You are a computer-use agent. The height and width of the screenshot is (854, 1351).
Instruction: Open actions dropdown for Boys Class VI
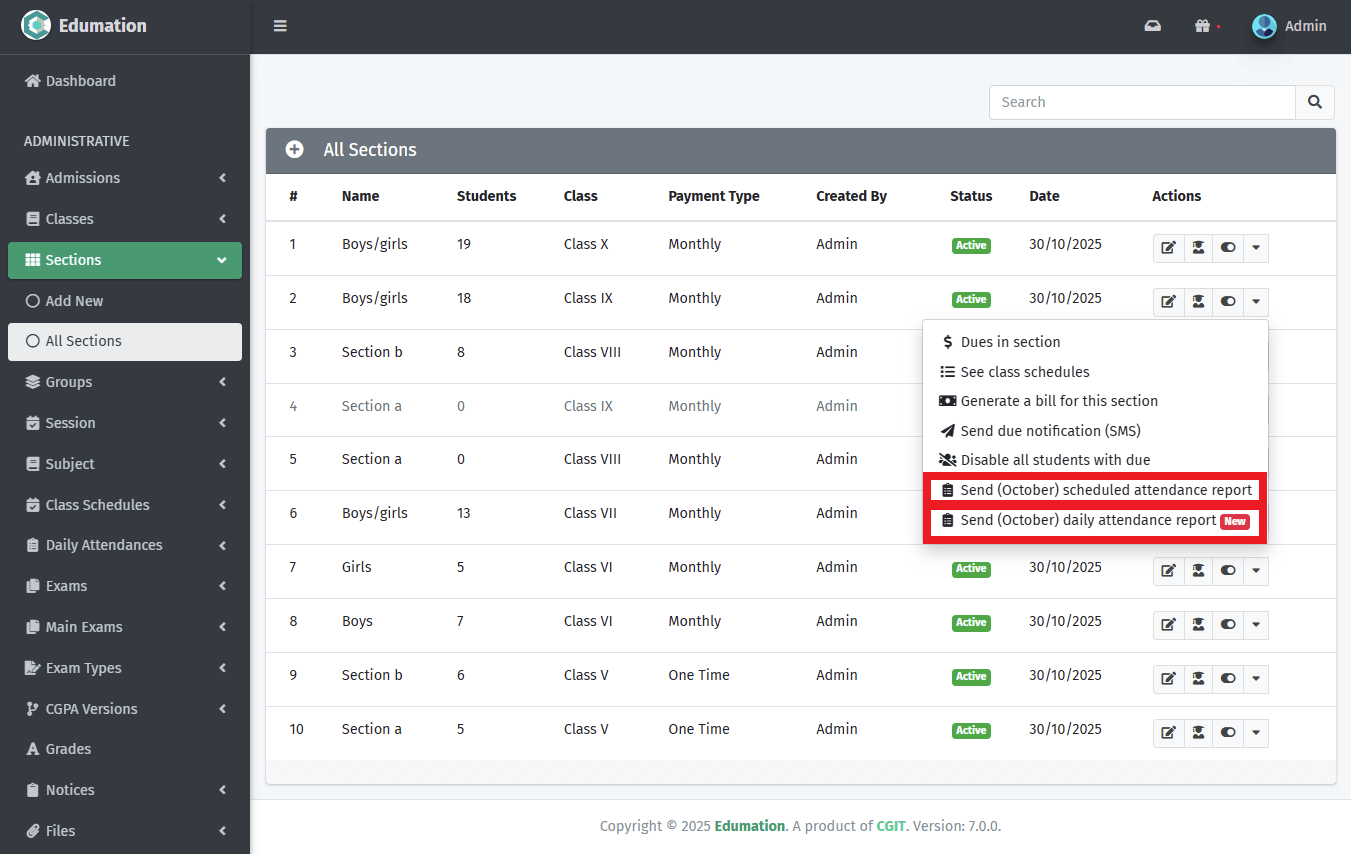tap(1256, 625)
